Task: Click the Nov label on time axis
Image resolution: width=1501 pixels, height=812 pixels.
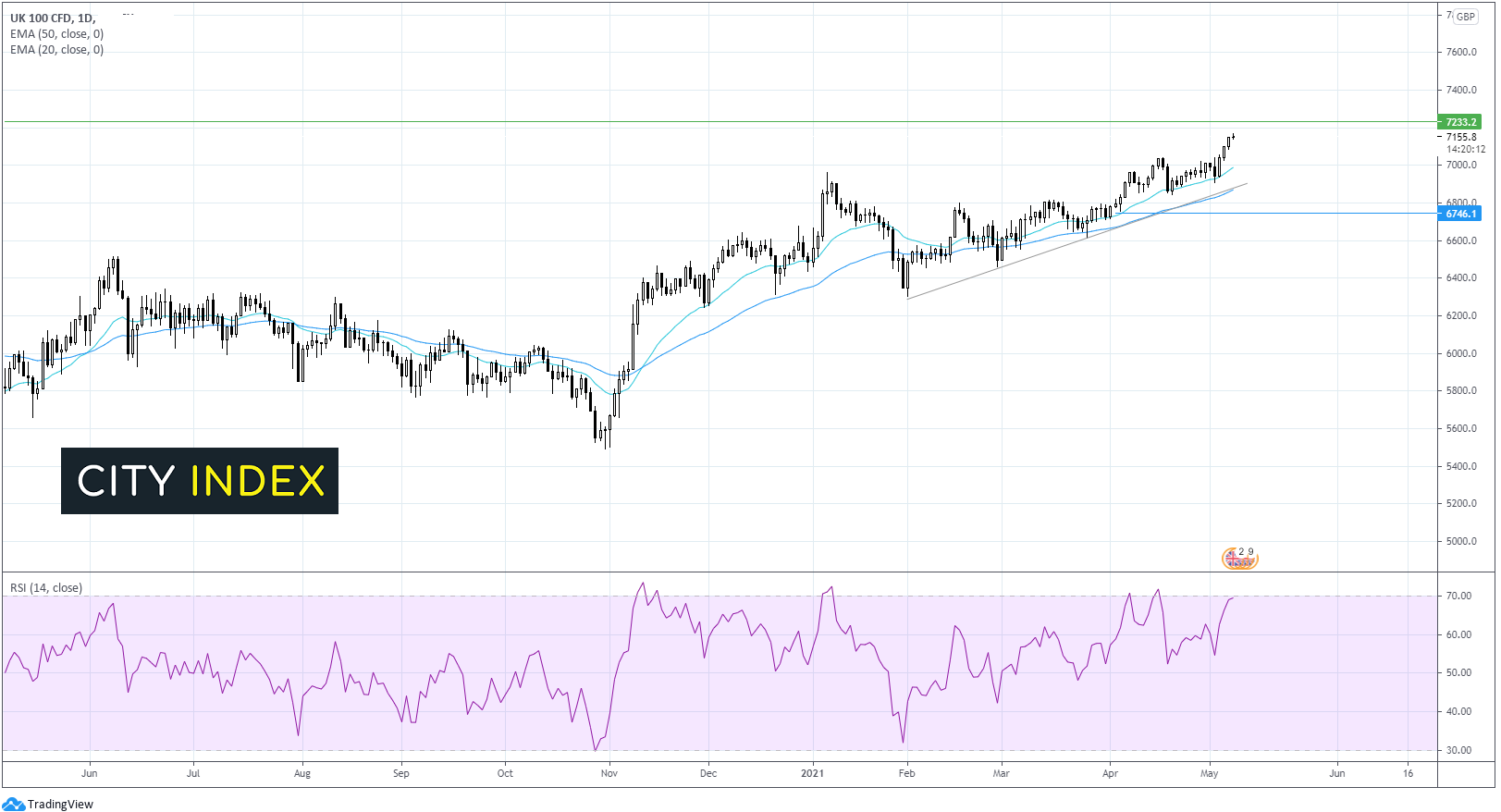Action: (609, 773)
